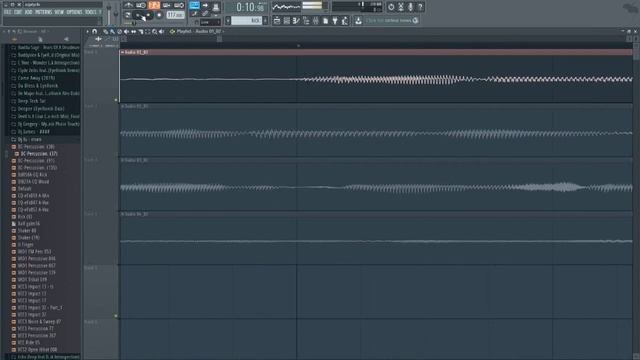
Task: Open the FILE menu
Action: (7, 12)
